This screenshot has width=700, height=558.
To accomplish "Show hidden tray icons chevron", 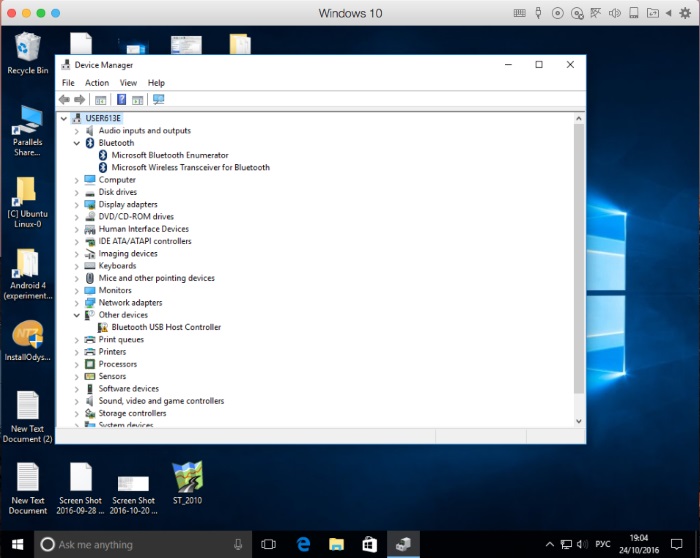I will [550, 545].
